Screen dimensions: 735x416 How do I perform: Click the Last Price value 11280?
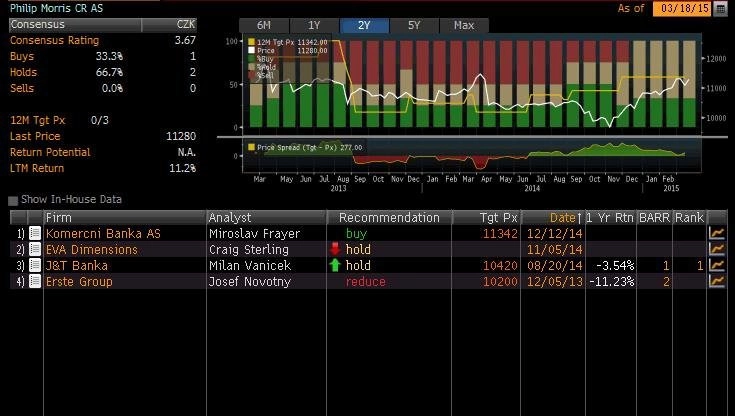point(181,136)
